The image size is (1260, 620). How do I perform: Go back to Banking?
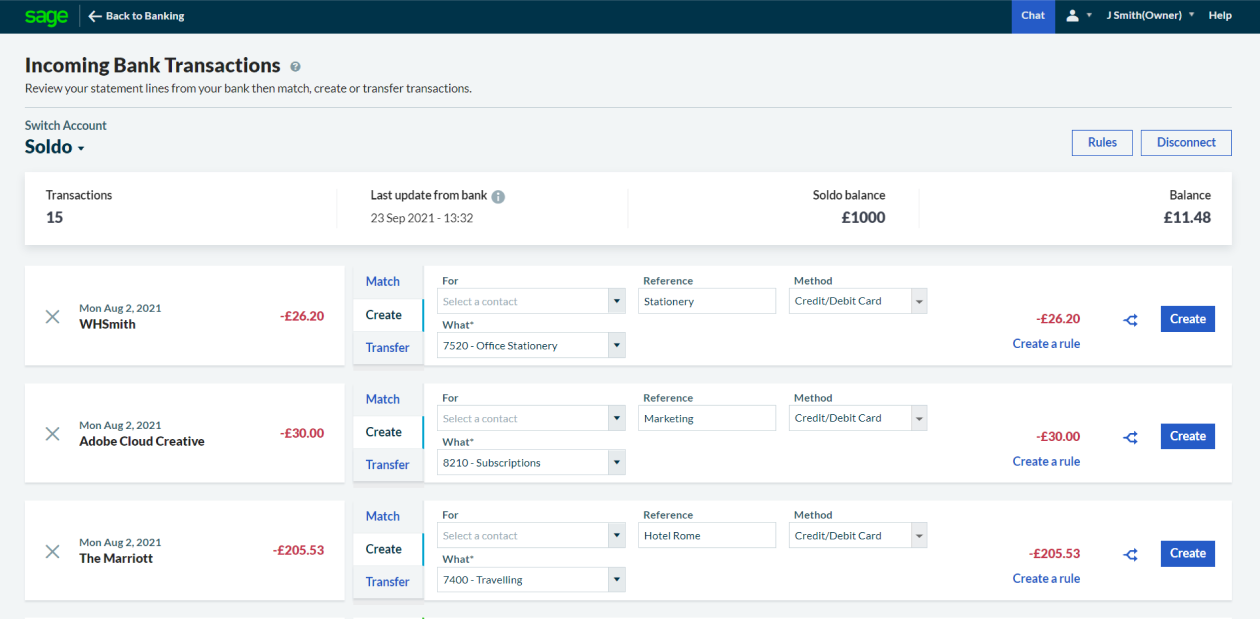coord(136,16)
